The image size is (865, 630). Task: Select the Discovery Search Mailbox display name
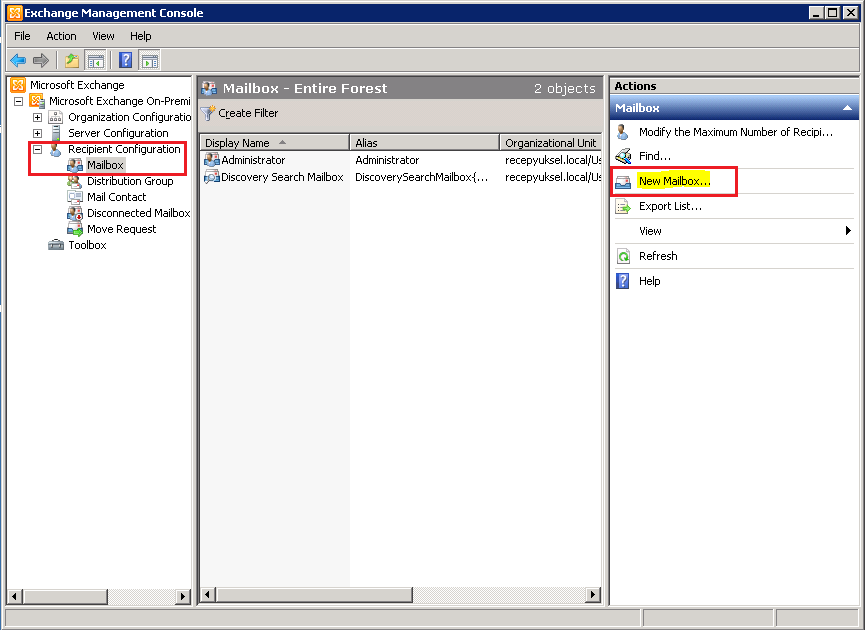click(282, 177)
